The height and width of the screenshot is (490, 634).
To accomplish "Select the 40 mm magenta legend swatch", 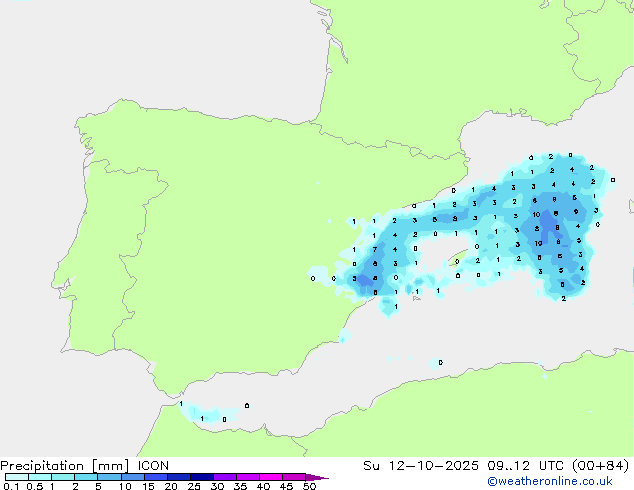I will [271, 477].
